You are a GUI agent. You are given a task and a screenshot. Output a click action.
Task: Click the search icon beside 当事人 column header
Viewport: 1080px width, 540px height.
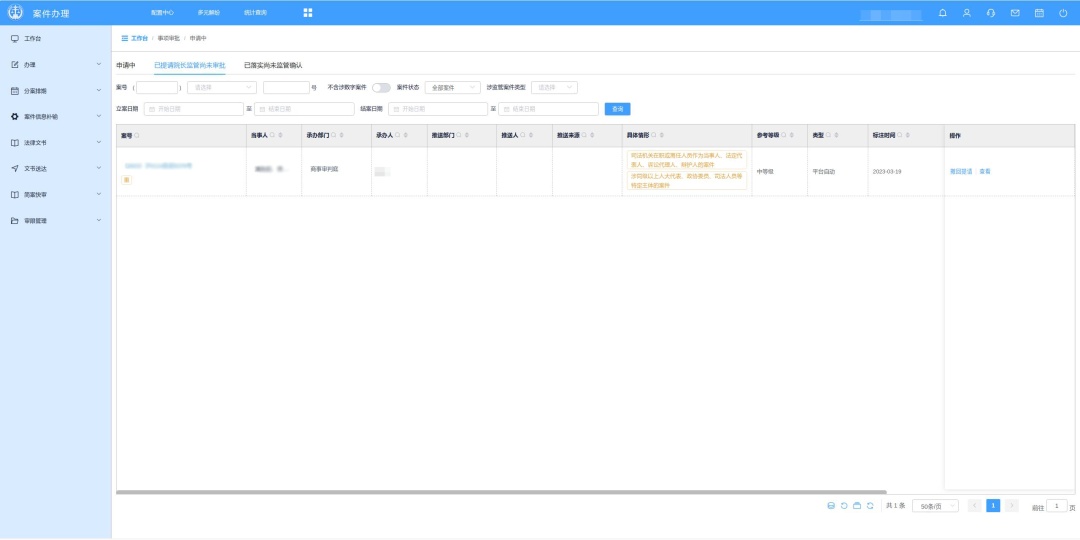pyautogui.click(x=273, y=136)
